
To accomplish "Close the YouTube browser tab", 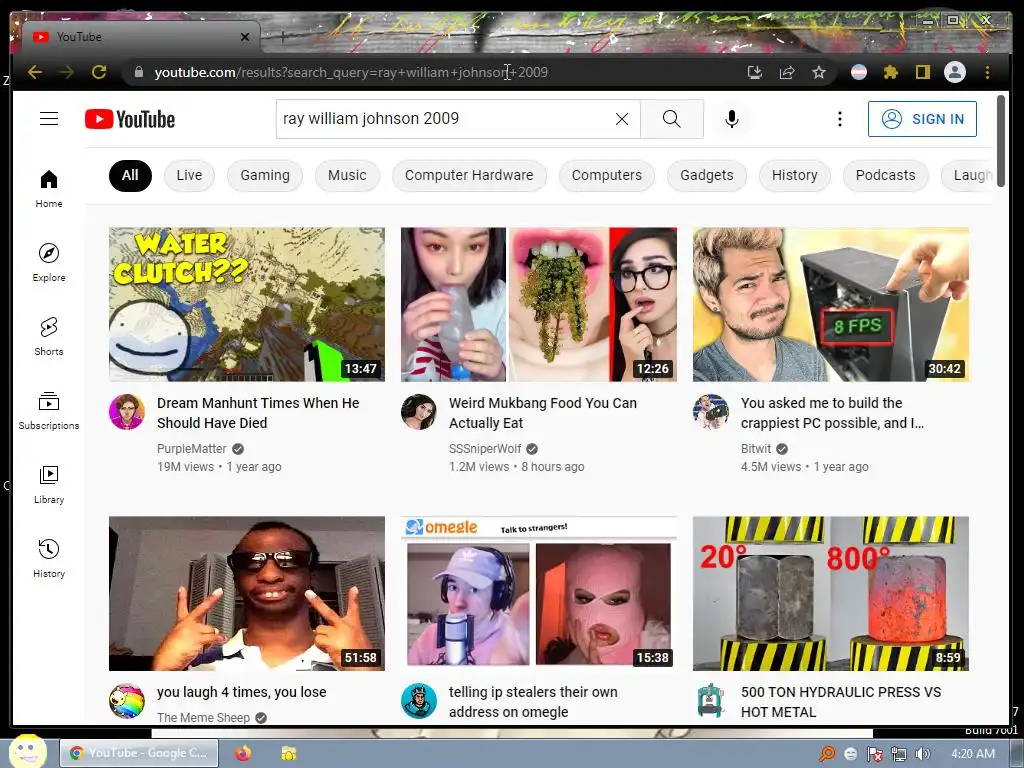I will tap(245, 37).
